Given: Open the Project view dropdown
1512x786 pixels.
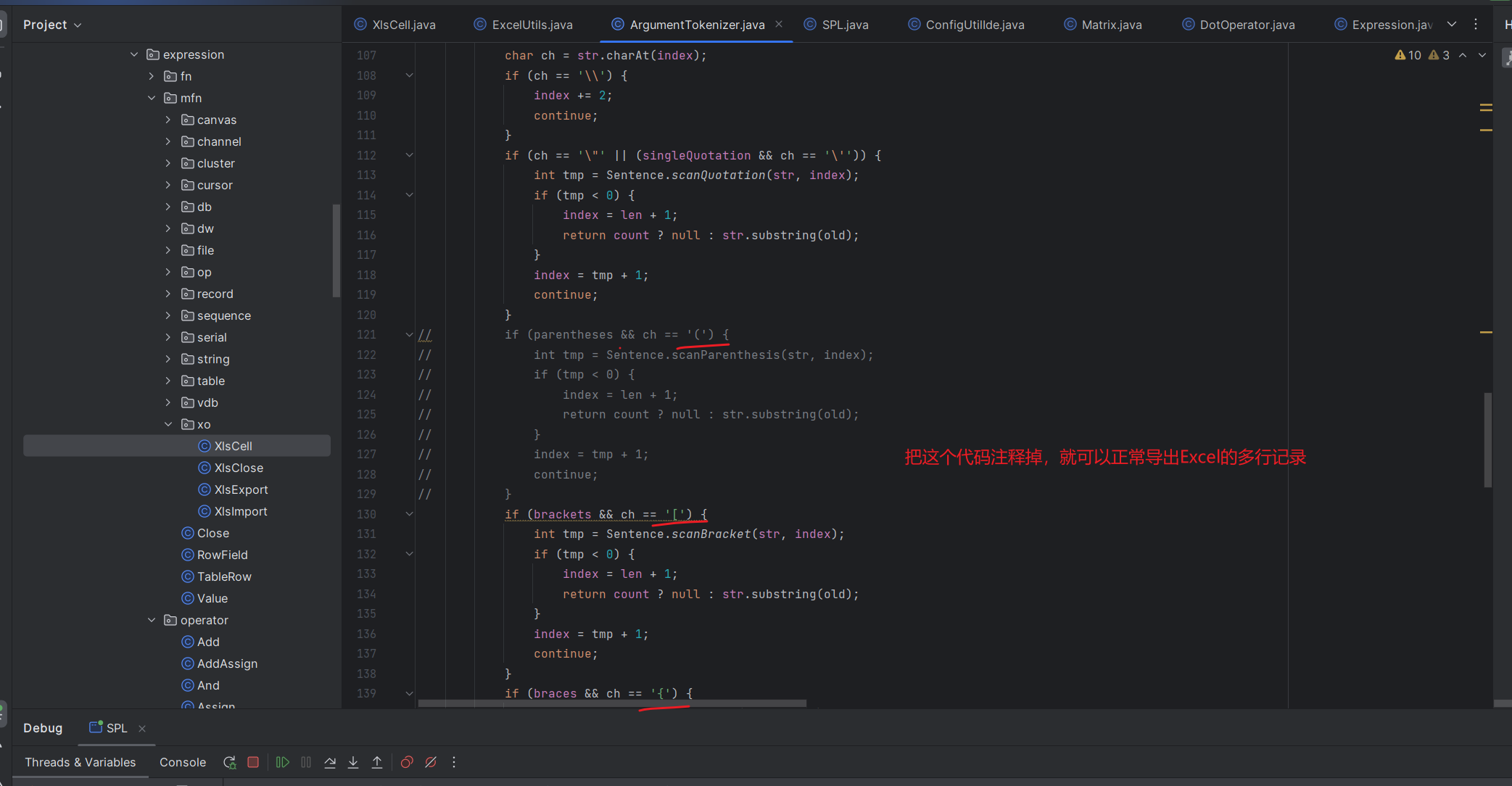Looking at the screenshot, I should point(52,25).
